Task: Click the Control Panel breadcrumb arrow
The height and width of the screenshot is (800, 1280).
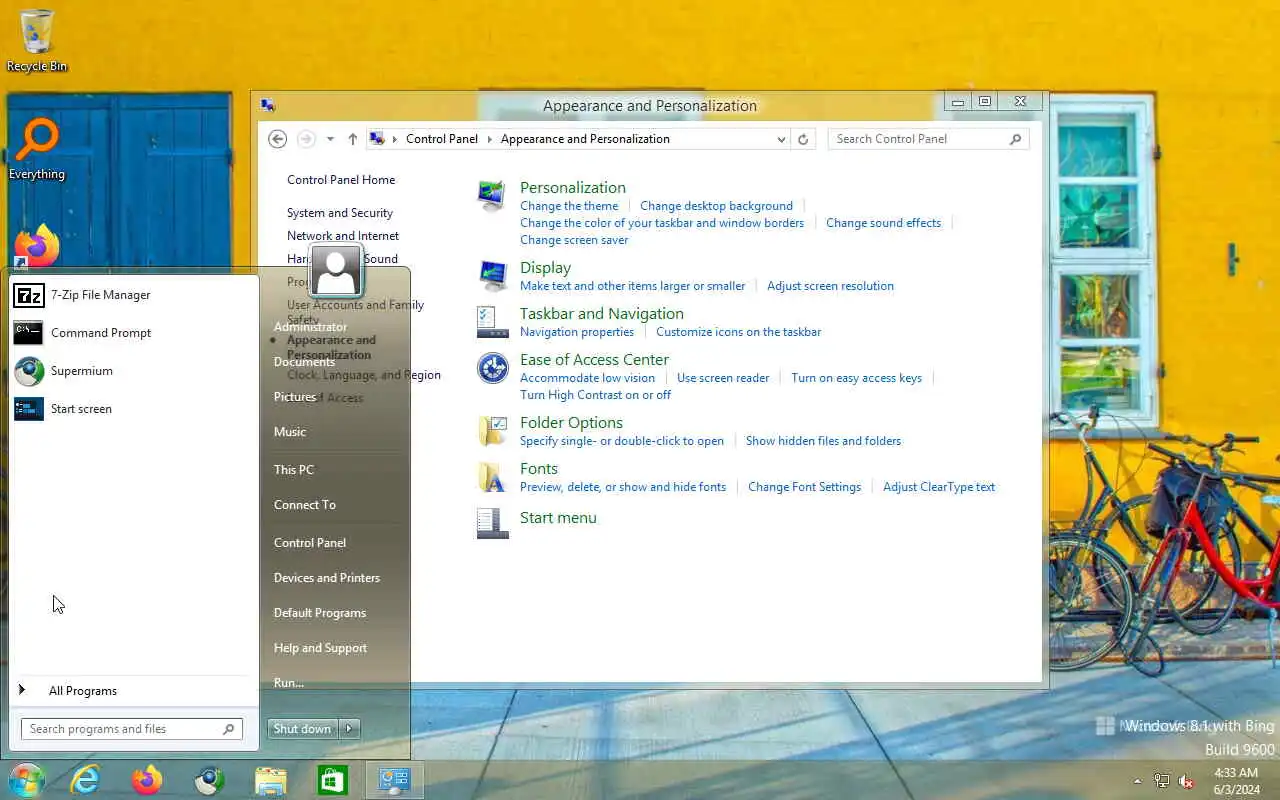Action: [490, 139]
